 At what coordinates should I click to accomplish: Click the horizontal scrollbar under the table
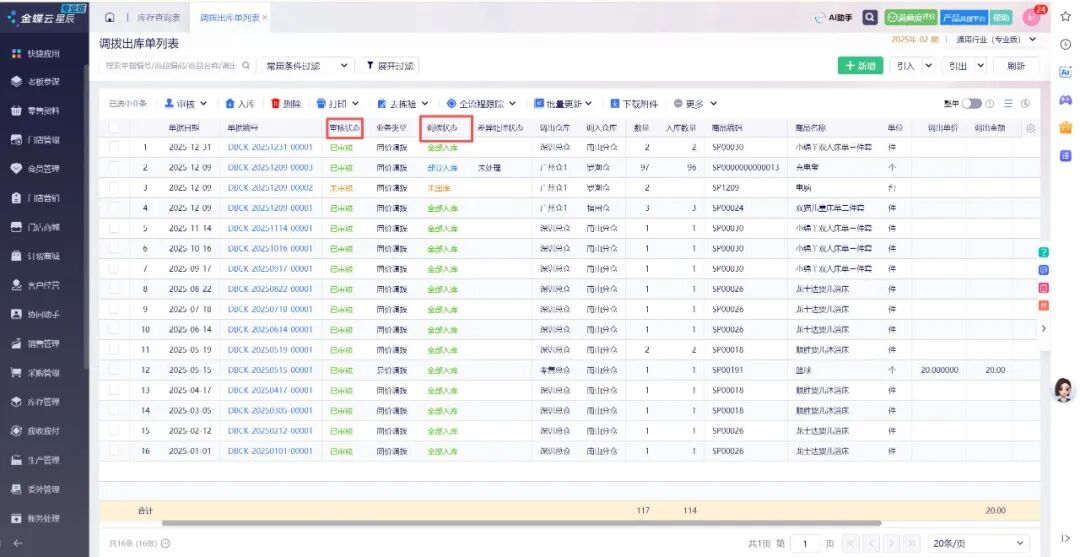coord(521,523)
